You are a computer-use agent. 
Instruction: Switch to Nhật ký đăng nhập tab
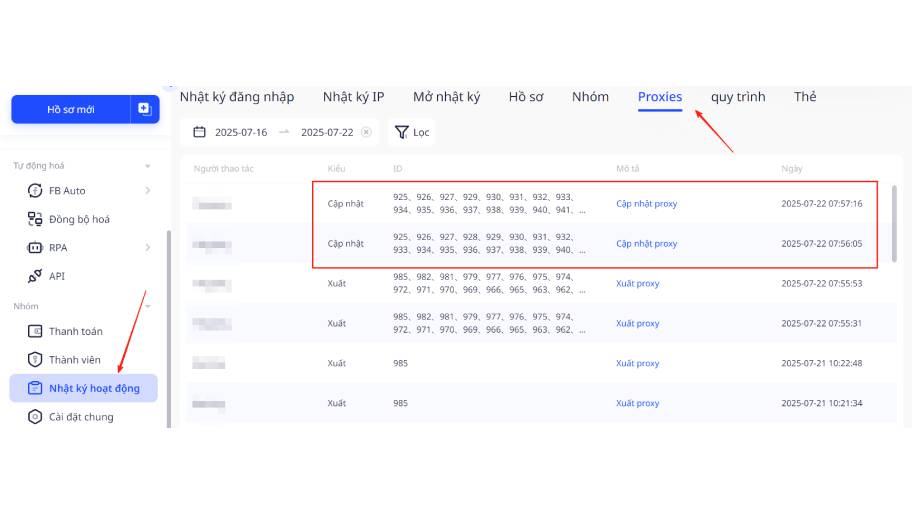237,97
